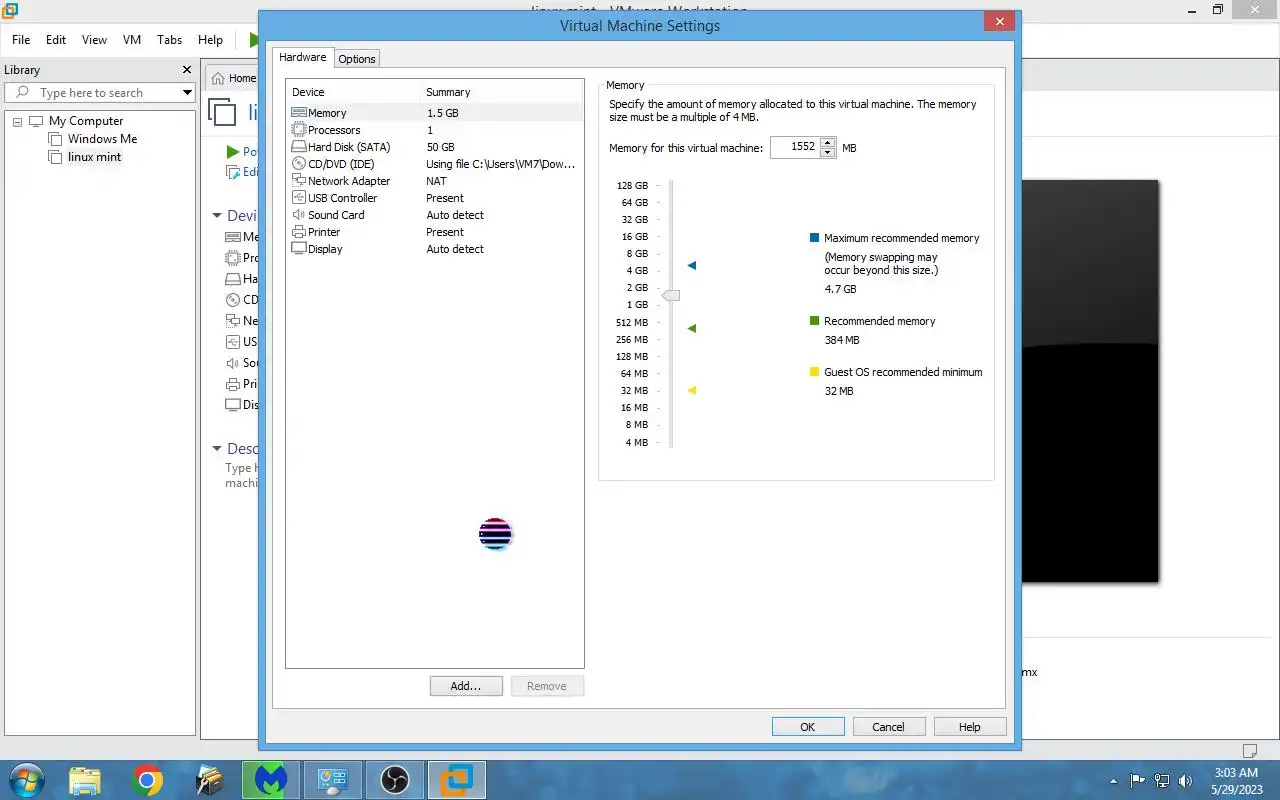Select the Network Adapter icon

tap(299, 181)
